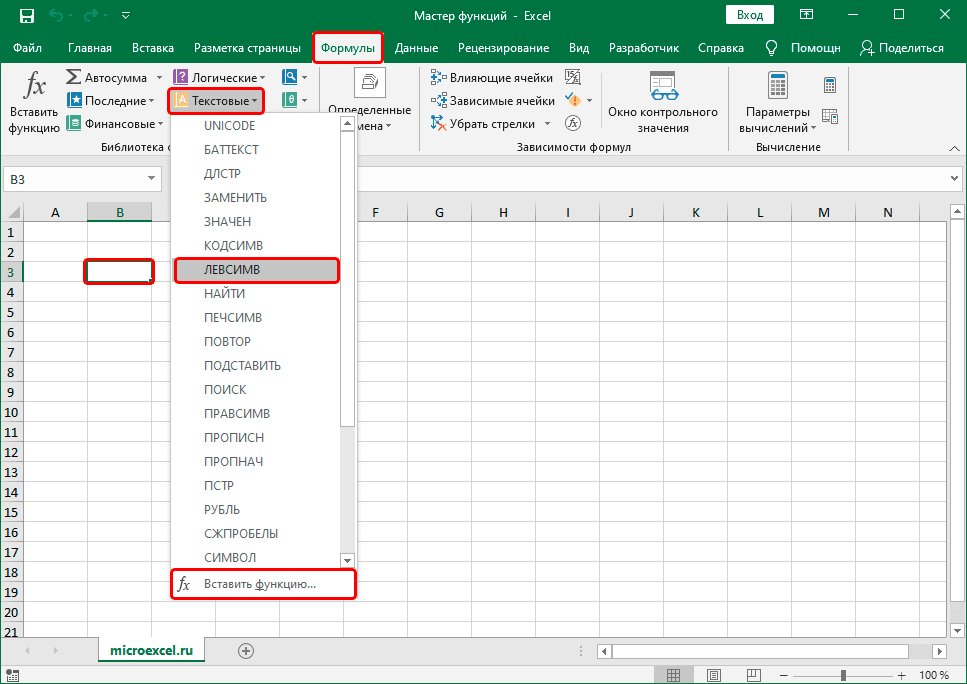The height and width of the screenshot is (684, 967).
Task: Select ЛЕВСИМВ from the function list
Action: pyautogui.click(x=257, y=270)
